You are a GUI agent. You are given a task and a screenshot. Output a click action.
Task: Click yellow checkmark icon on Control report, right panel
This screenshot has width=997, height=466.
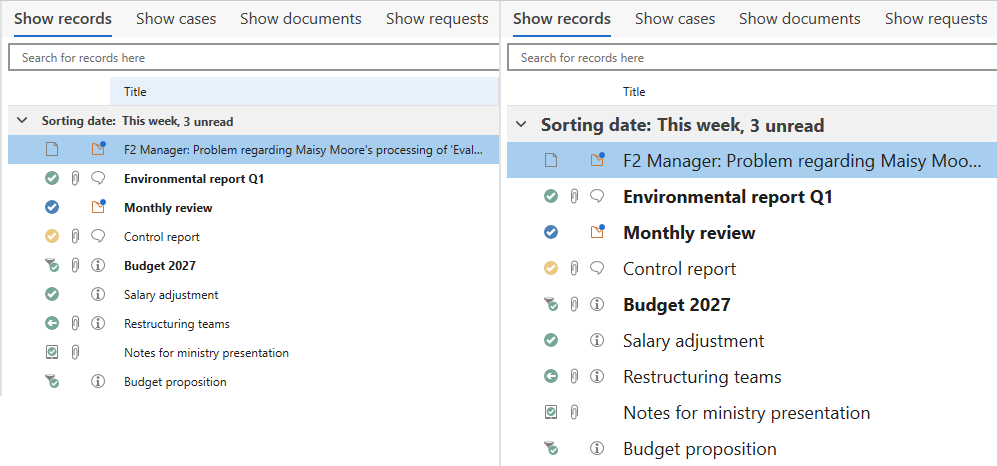pos(550,269)
